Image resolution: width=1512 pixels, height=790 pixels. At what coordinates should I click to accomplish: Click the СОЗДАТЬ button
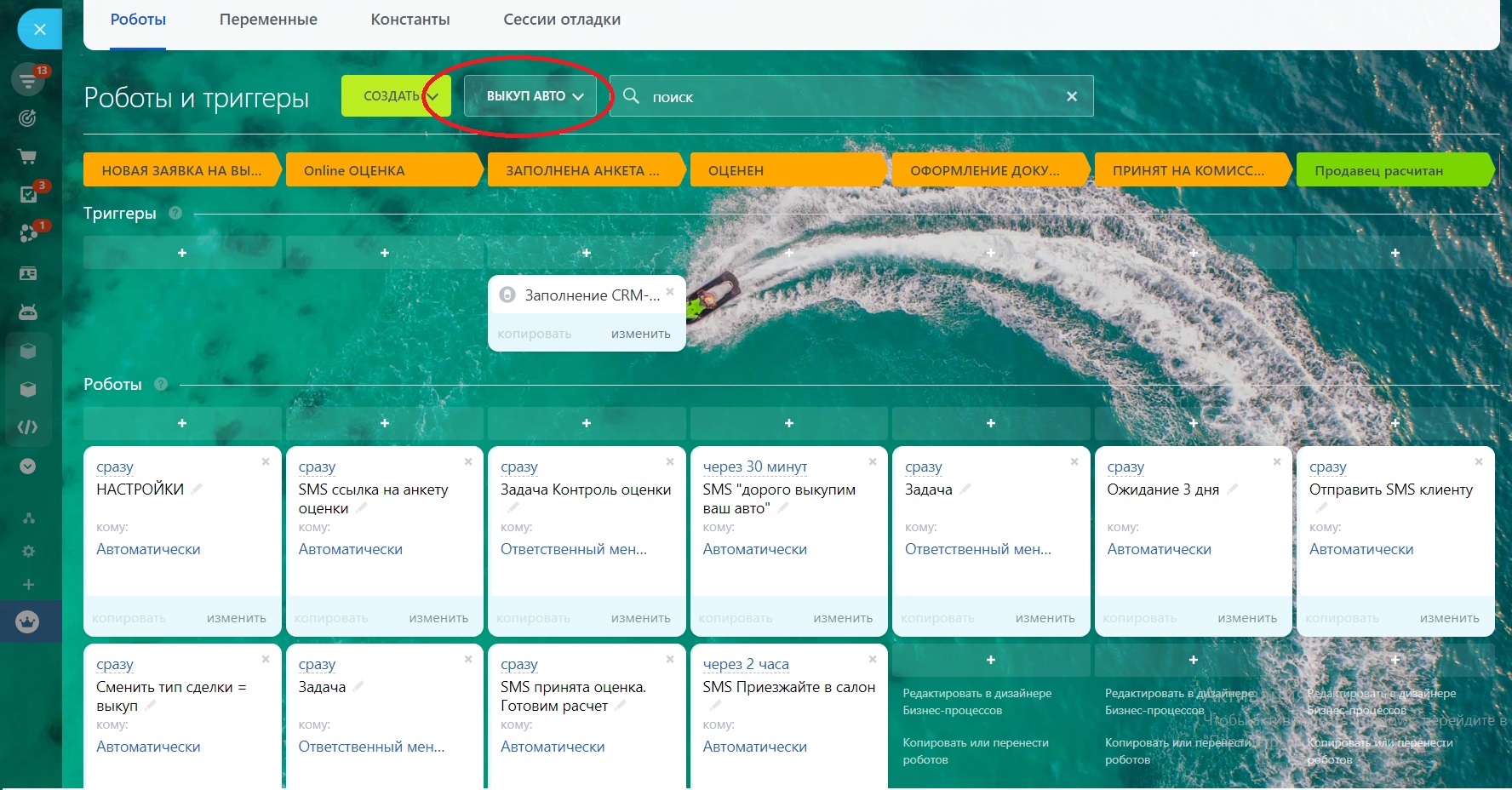point(396,96)
